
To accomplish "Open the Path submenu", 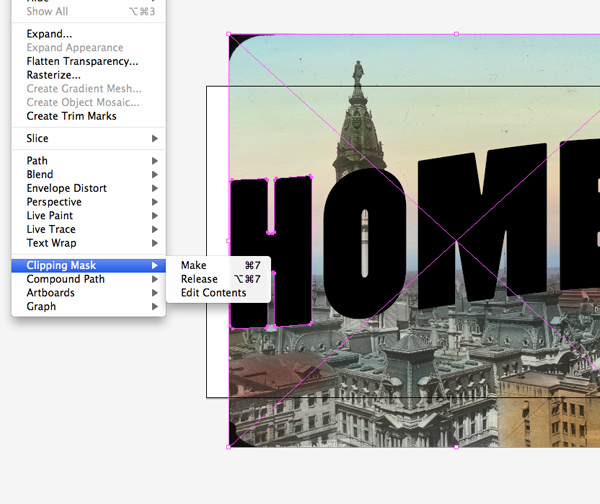I will pyautogui.click(x=88, y=161).
